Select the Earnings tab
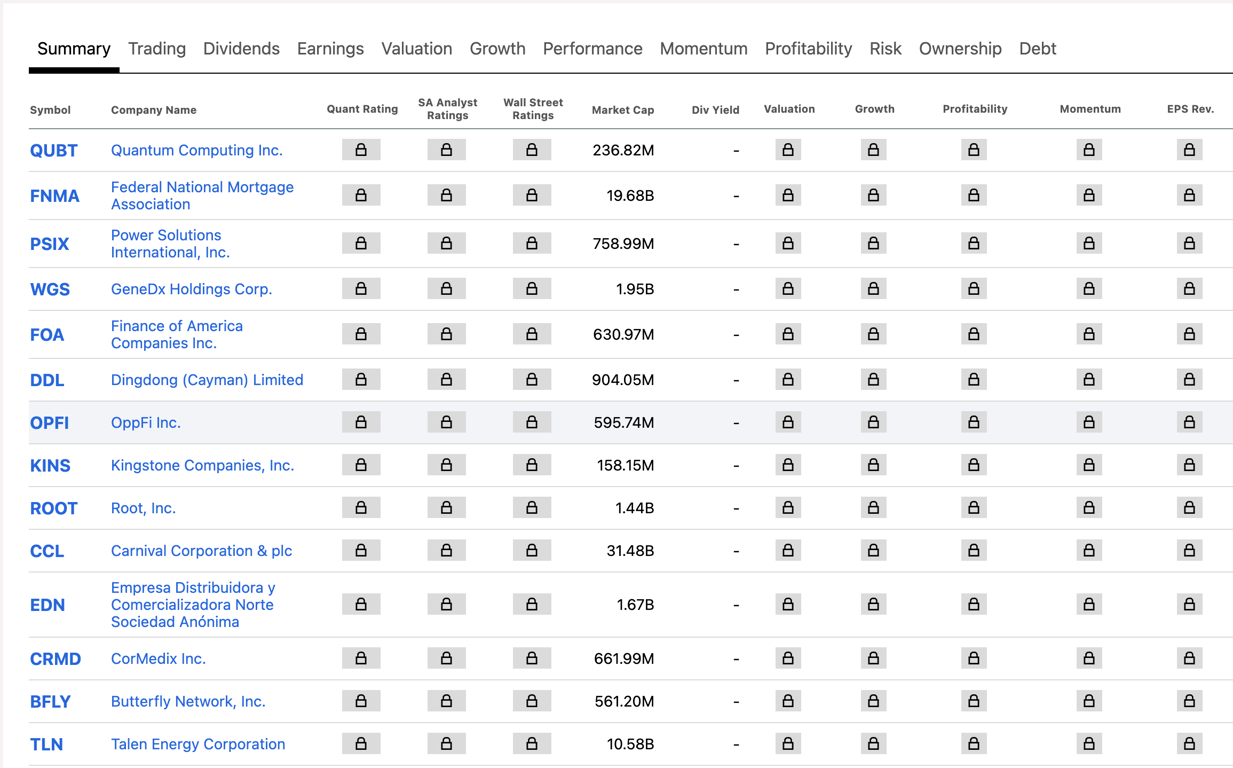 [x=330, y=49]
